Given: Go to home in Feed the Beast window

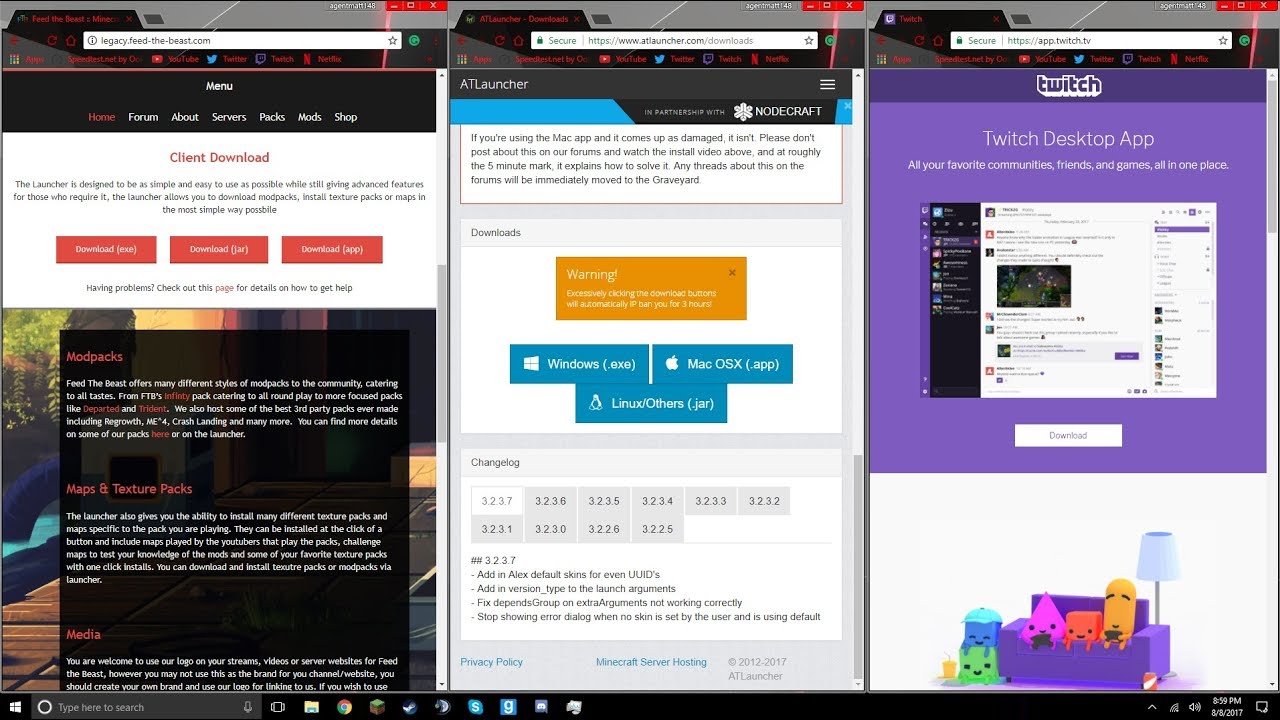Looking at the screenshot, I should [x=70, y=40].
